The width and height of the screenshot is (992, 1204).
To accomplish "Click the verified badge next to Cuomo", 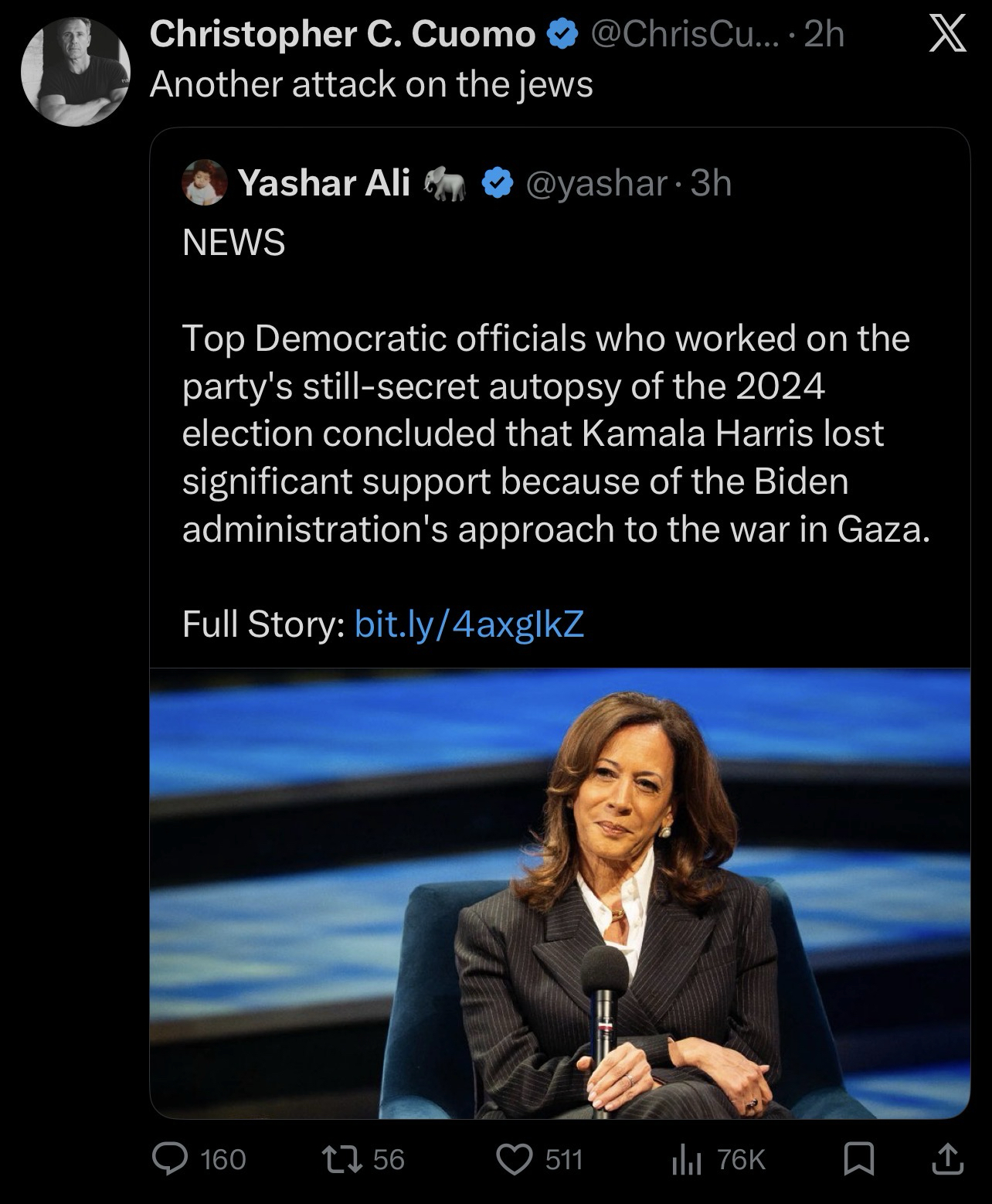I will click(x=560, y=34).
